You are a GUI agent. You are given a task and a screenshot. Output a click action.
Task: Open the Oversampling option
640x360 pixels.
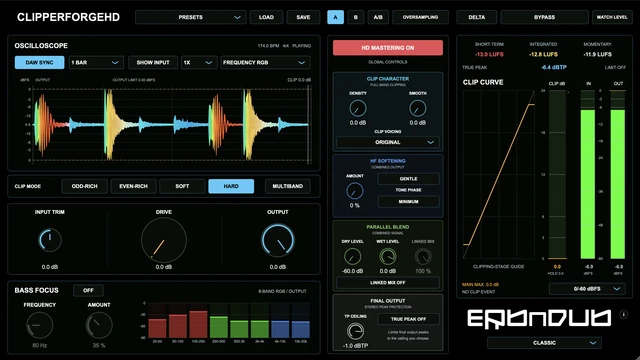[420, 17]
